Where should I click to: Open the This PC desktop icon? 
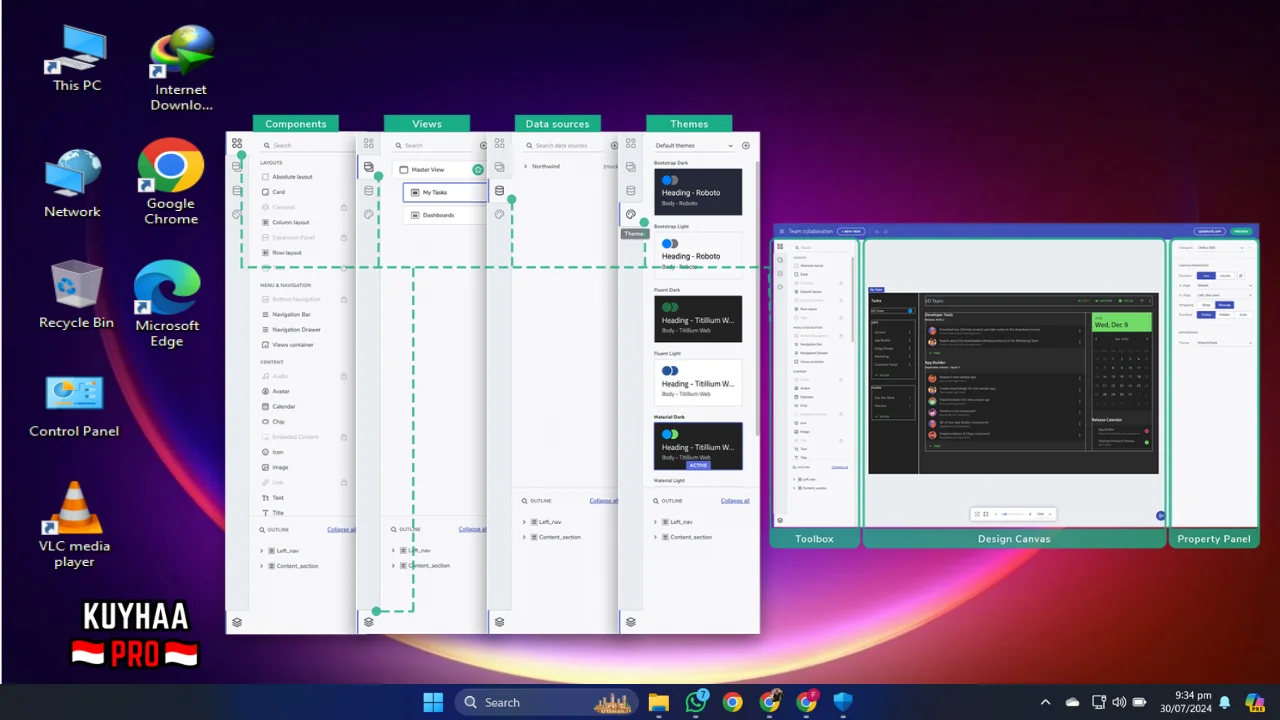[x=77, y=60]
